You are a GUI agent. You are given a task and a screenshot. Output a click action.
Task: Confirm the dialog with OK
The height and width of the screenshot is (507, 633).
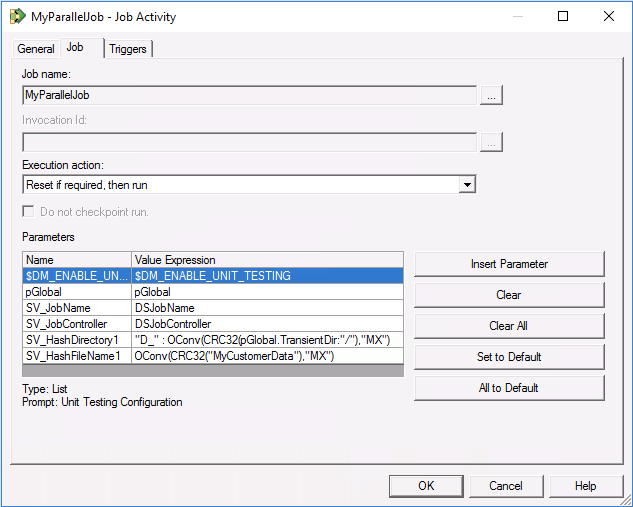point(426,486)
